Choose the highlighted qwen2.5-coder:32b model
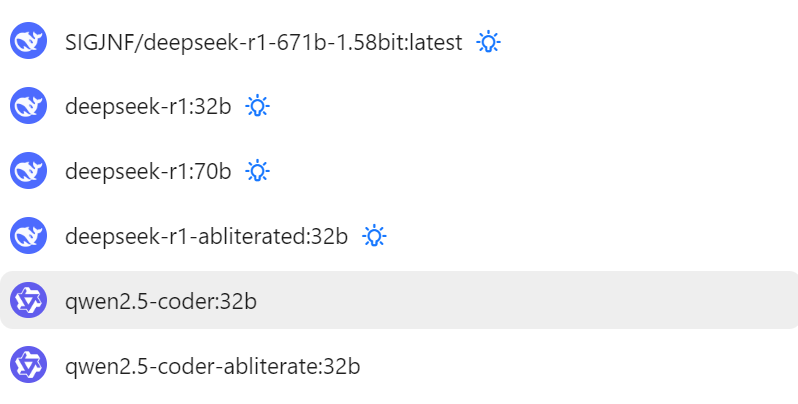The height and width of the screenshot is (404, 798). 161,302
